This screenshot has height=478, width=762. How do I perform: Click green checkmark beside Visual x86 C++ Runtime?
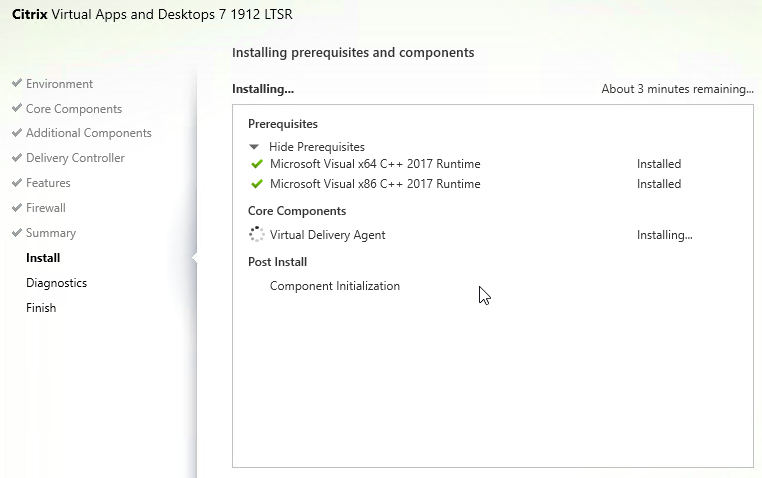tap(257, 184)
